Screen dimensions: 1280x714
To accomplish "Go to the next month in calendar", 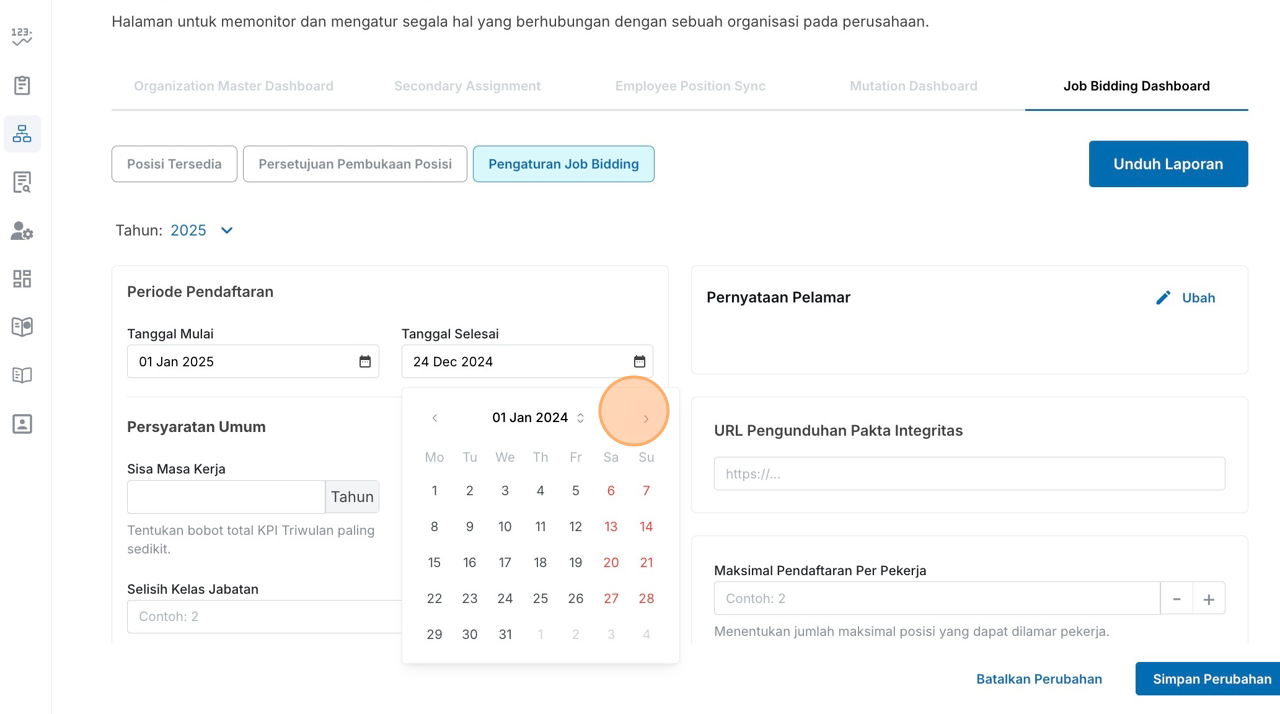I will [646, 418].
